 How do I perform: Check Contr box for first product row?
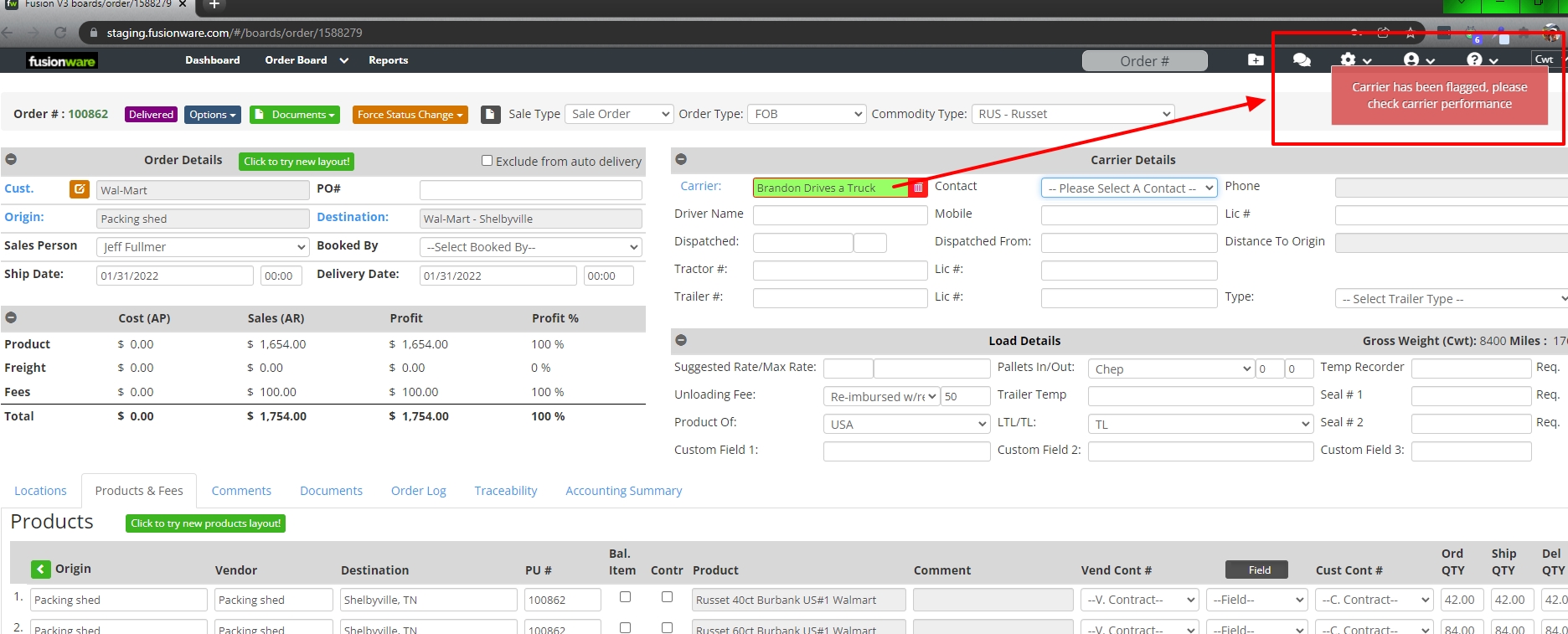click(667, 597)
